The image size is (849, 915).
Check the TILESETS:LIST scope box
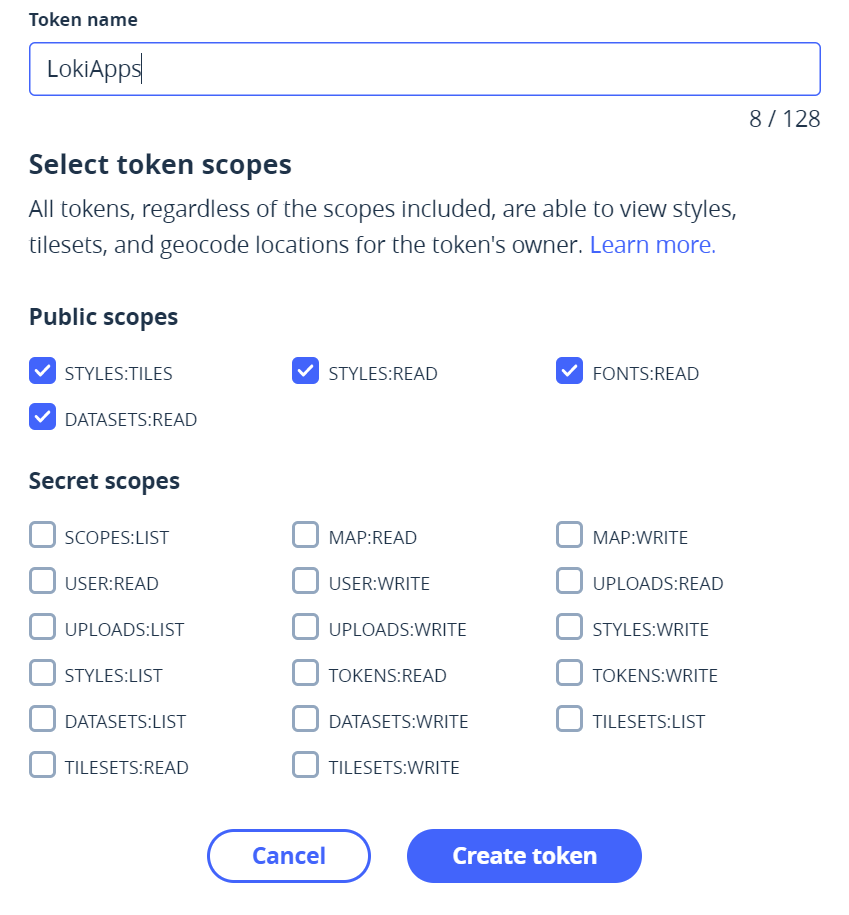tap(570, 720)
